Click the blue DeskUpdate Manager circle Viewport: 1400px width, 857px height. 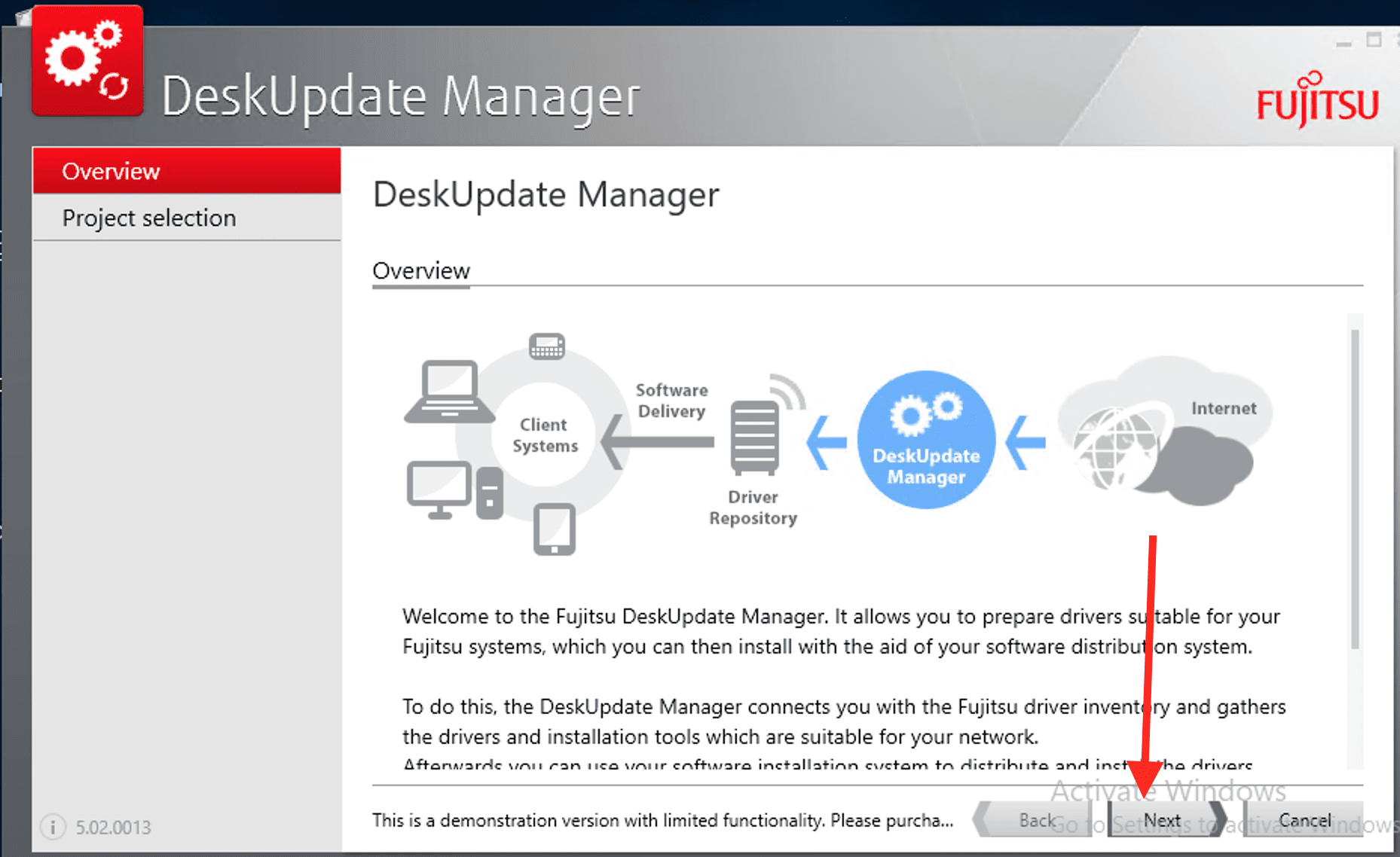click(926, 440)
